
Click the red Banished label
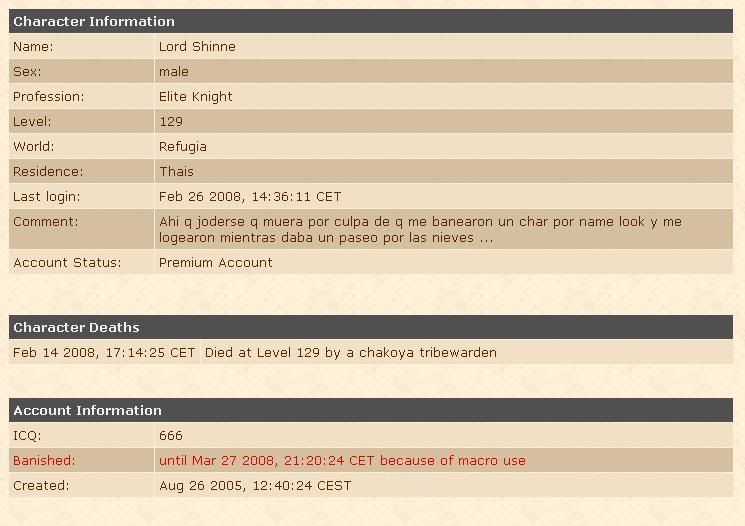pos(44,460)
